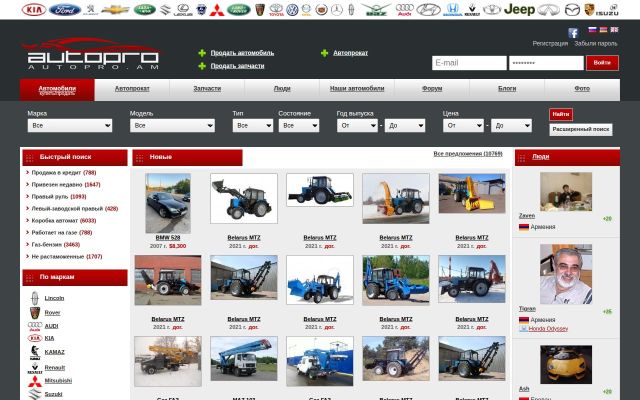Open the Марка dropdown
This screenshot has width=640, height=400.
70,125
